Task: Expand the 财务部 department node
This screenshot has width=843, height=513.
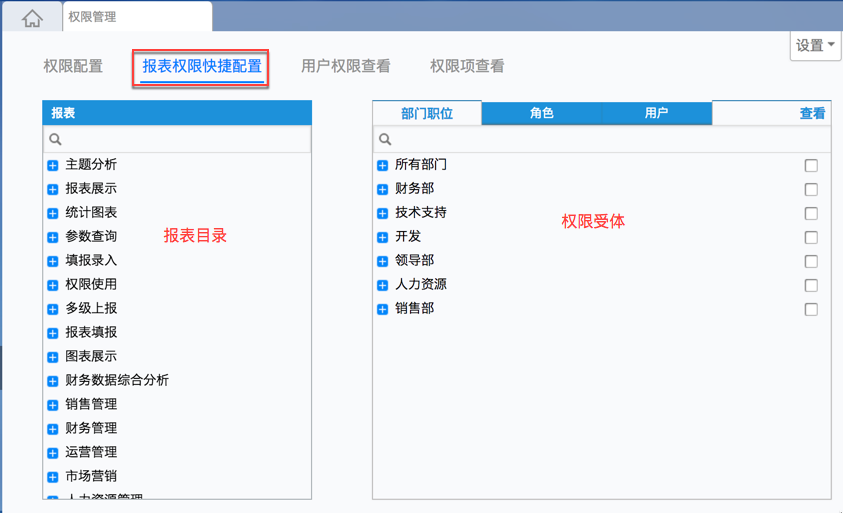Action: (x=382, y=189)
